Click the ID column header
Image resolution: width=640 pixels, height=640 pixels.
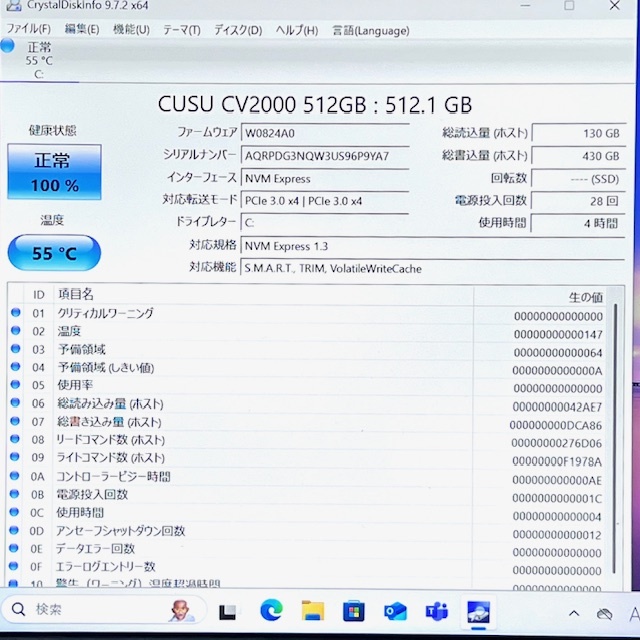(39, 294)
